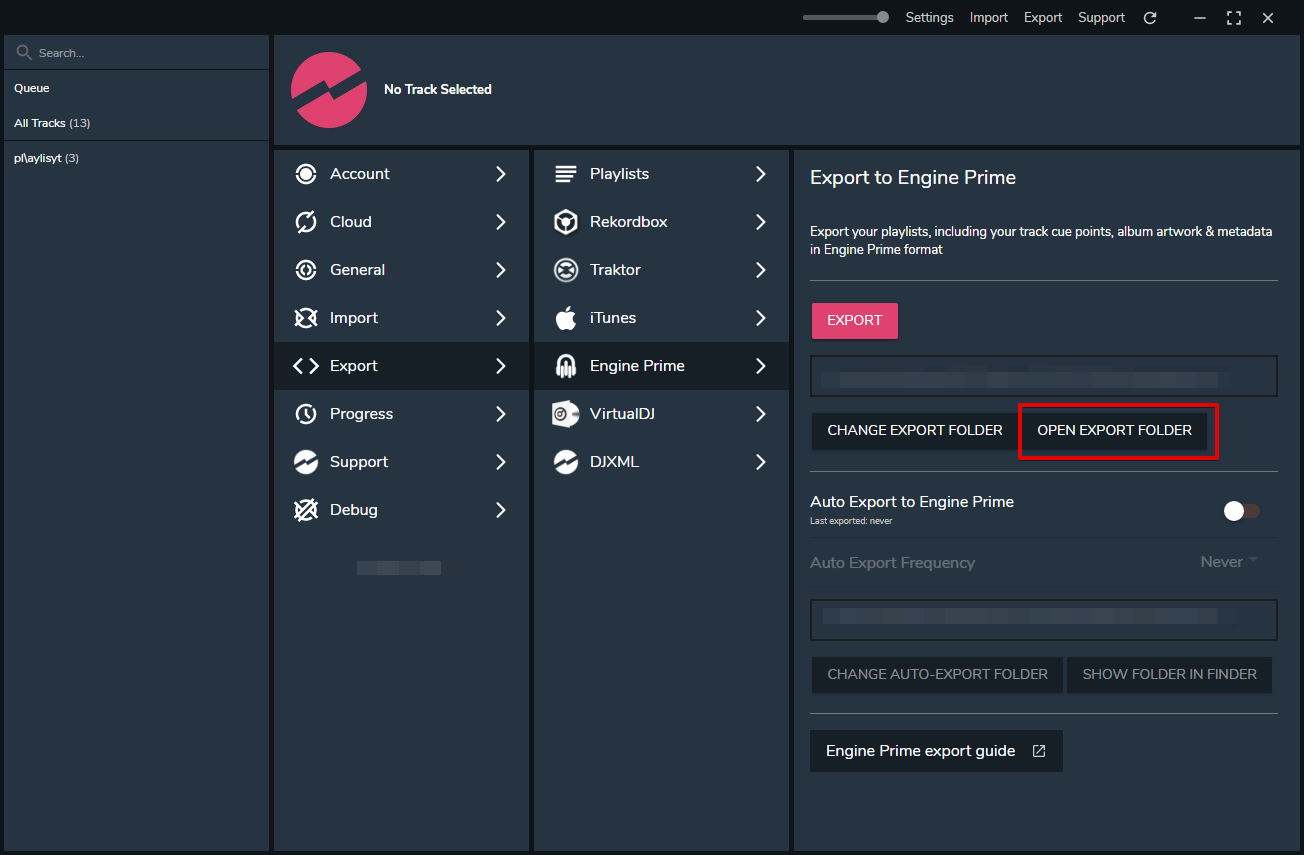Click the pink app logo in header
This screenshot has width=1304, height=855.
(x=328, y=90)
